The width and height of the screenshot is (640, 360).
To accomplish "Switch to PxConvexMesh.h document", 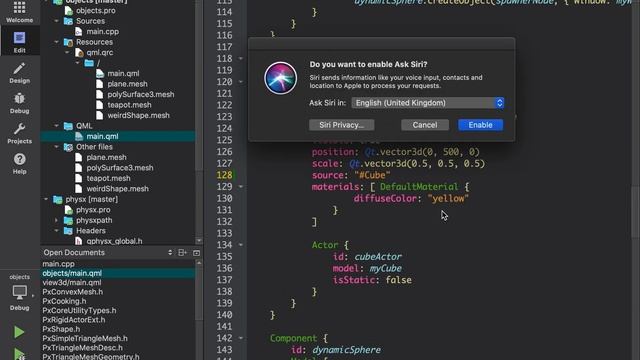I will 73,292.
